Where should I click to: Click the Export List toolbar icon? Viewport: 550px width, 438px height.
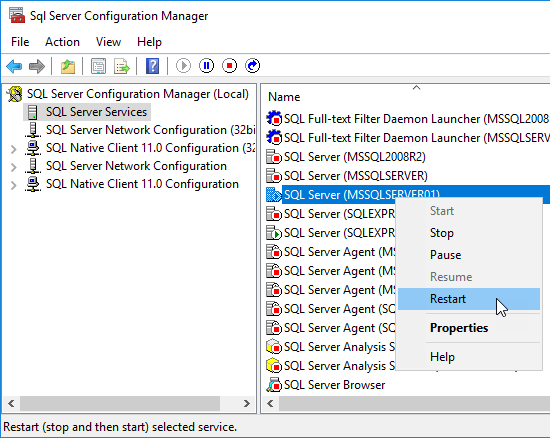click(x=122, y=66)
